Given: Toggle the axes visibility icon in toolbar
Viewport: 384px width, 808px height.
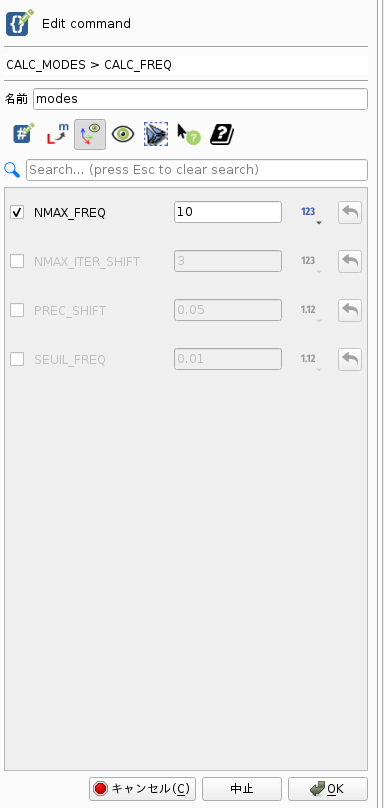Looking at the screenshot, I should coord(90,134).
